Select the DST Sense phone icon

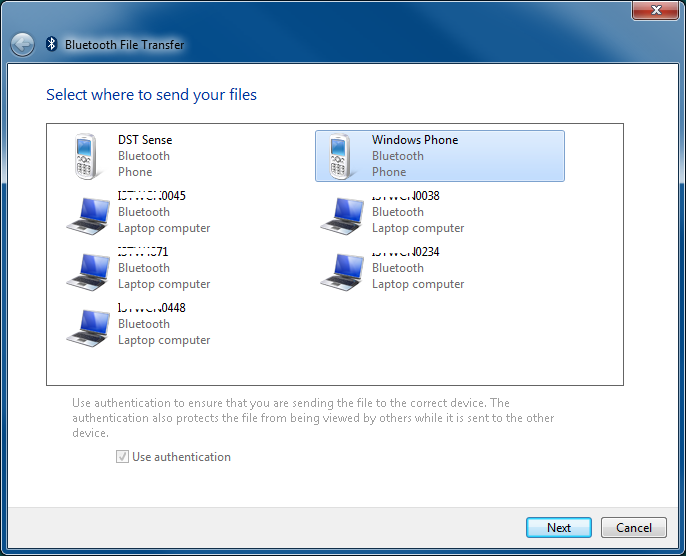[86, 157]
